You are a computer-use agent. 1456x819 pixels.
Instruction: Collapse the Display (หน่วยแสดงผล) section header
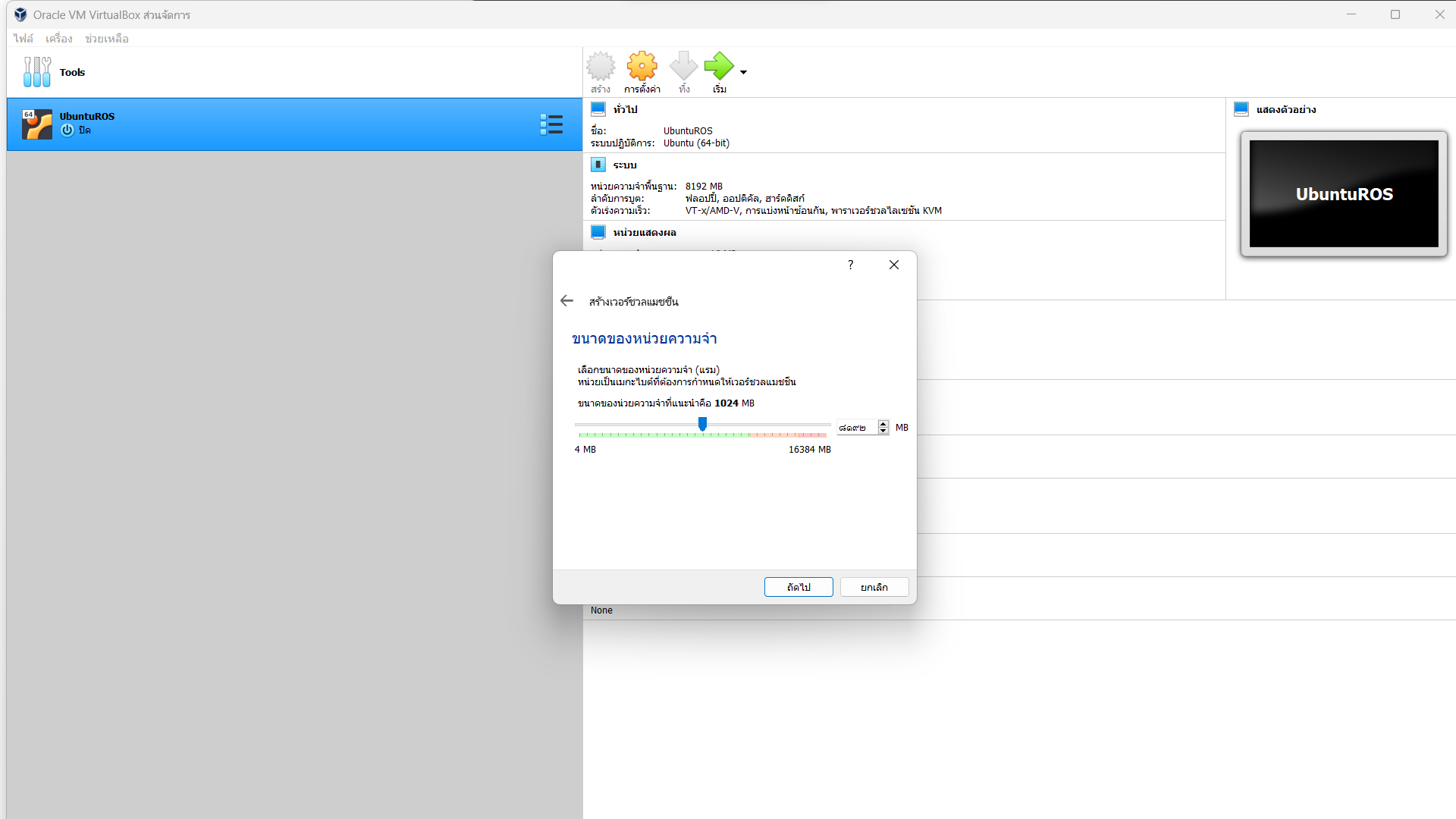(644, 232)
